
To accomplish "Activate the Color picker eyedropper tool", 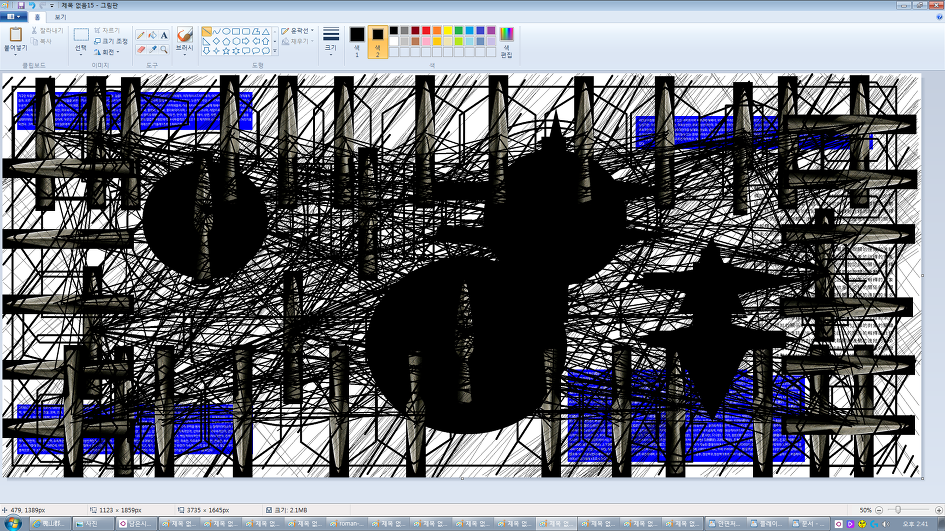I will pyautogui.click(x=152, y=49).
